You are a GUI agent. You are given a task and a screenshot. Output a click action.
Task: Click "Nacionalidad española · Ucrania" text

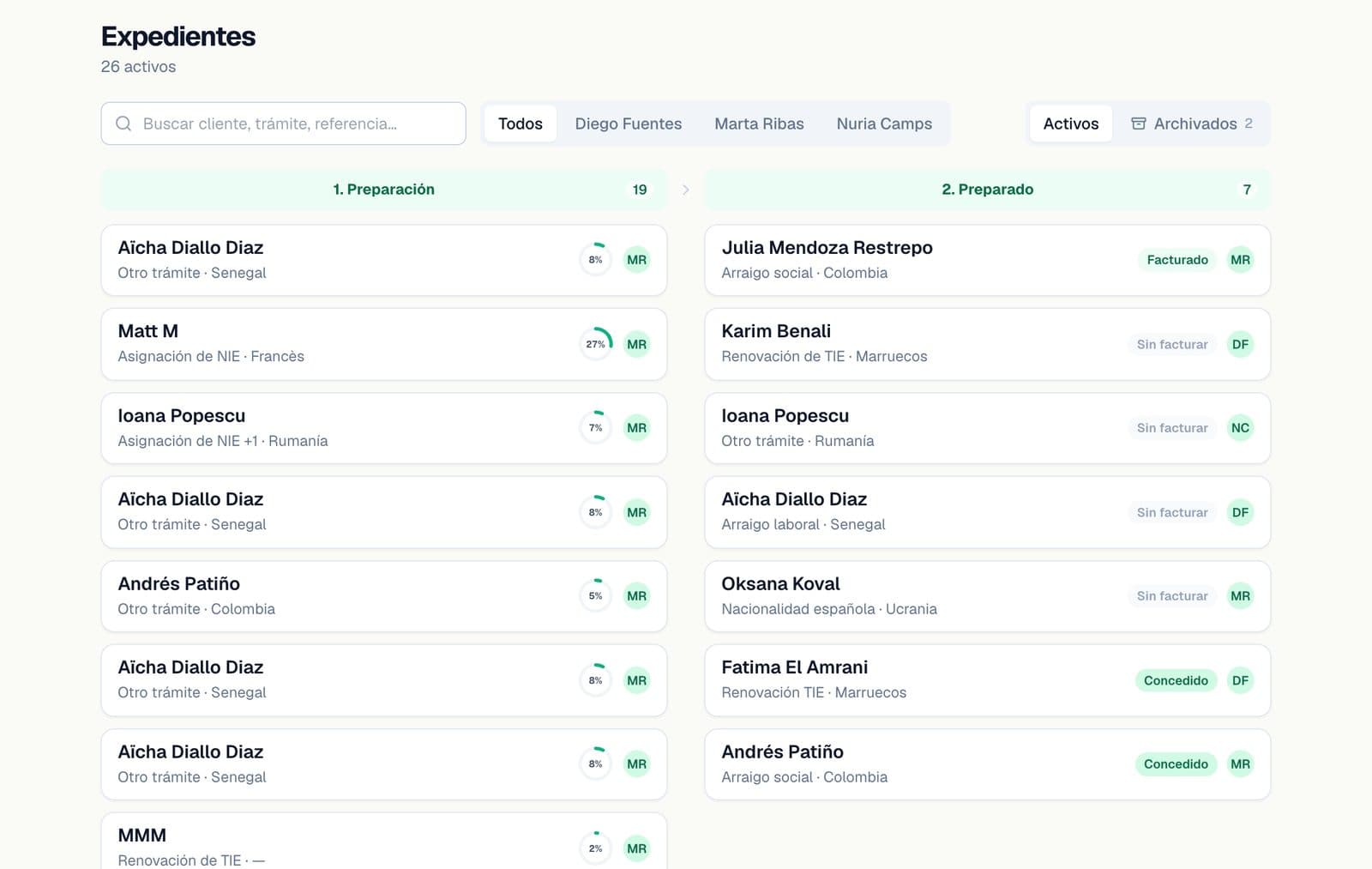829,609
